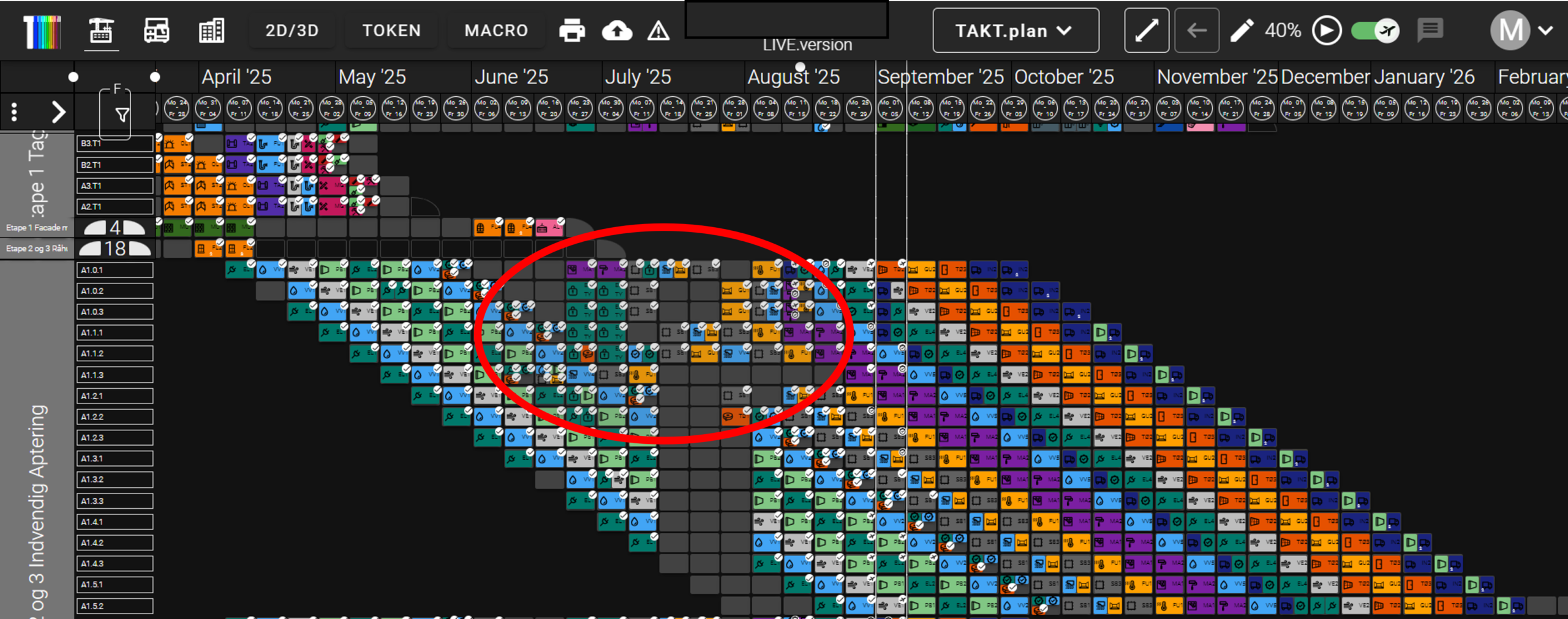Click the back arrow button

[x=1196, y=31]
